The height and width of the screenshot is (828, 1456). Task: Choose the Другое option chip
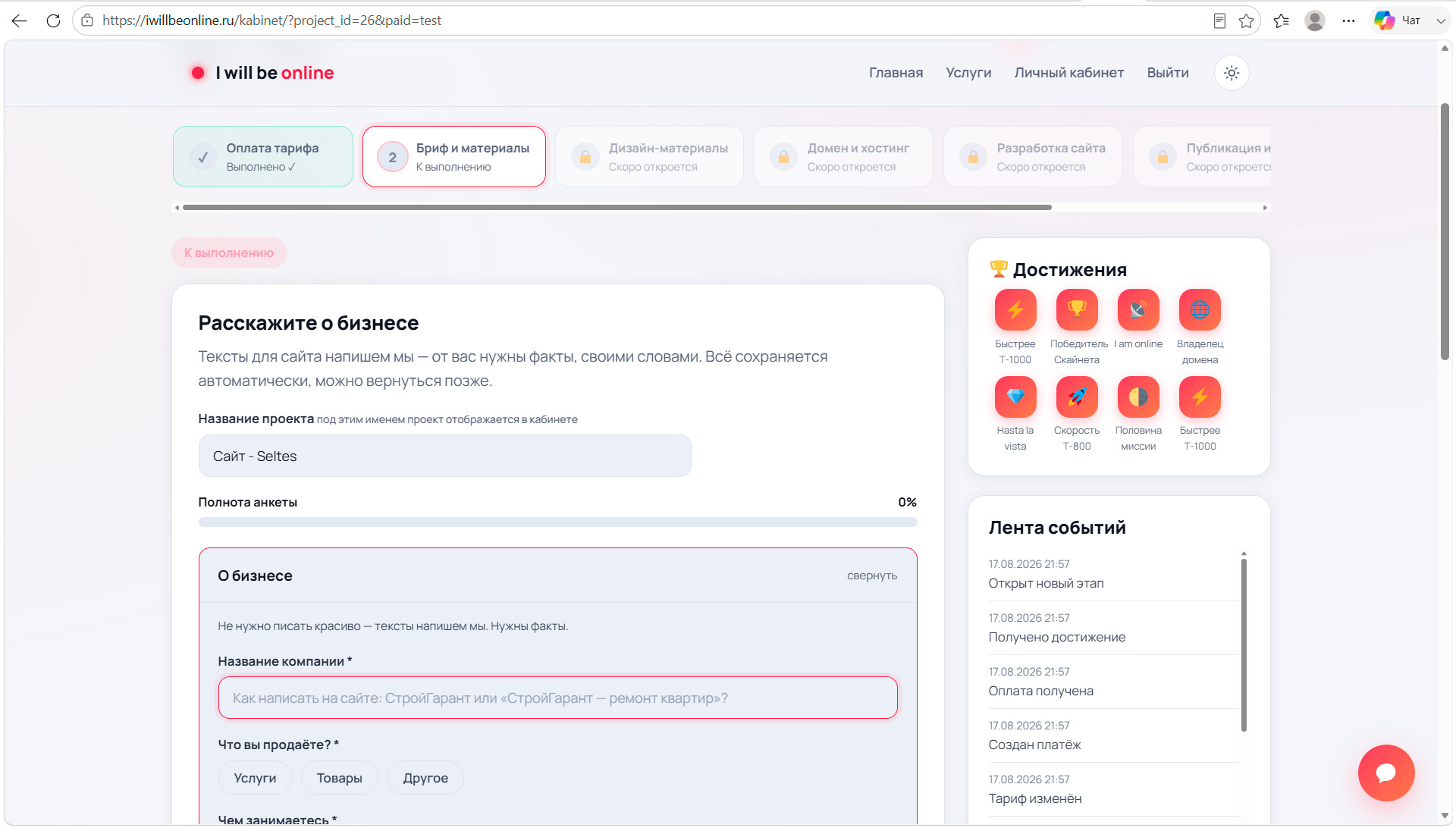point(425,778)
